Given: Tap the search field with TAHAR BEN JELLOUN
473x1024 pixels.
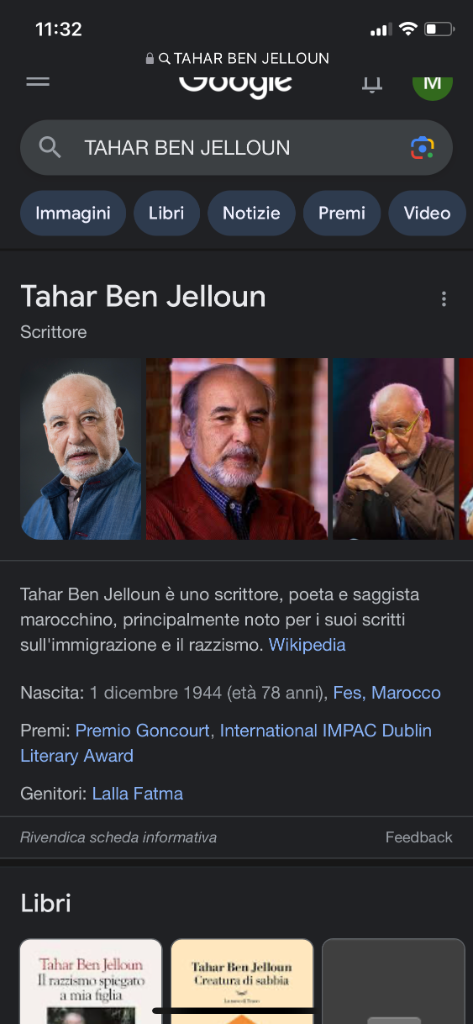Looking at the screenshot, I should click(236, 148).
